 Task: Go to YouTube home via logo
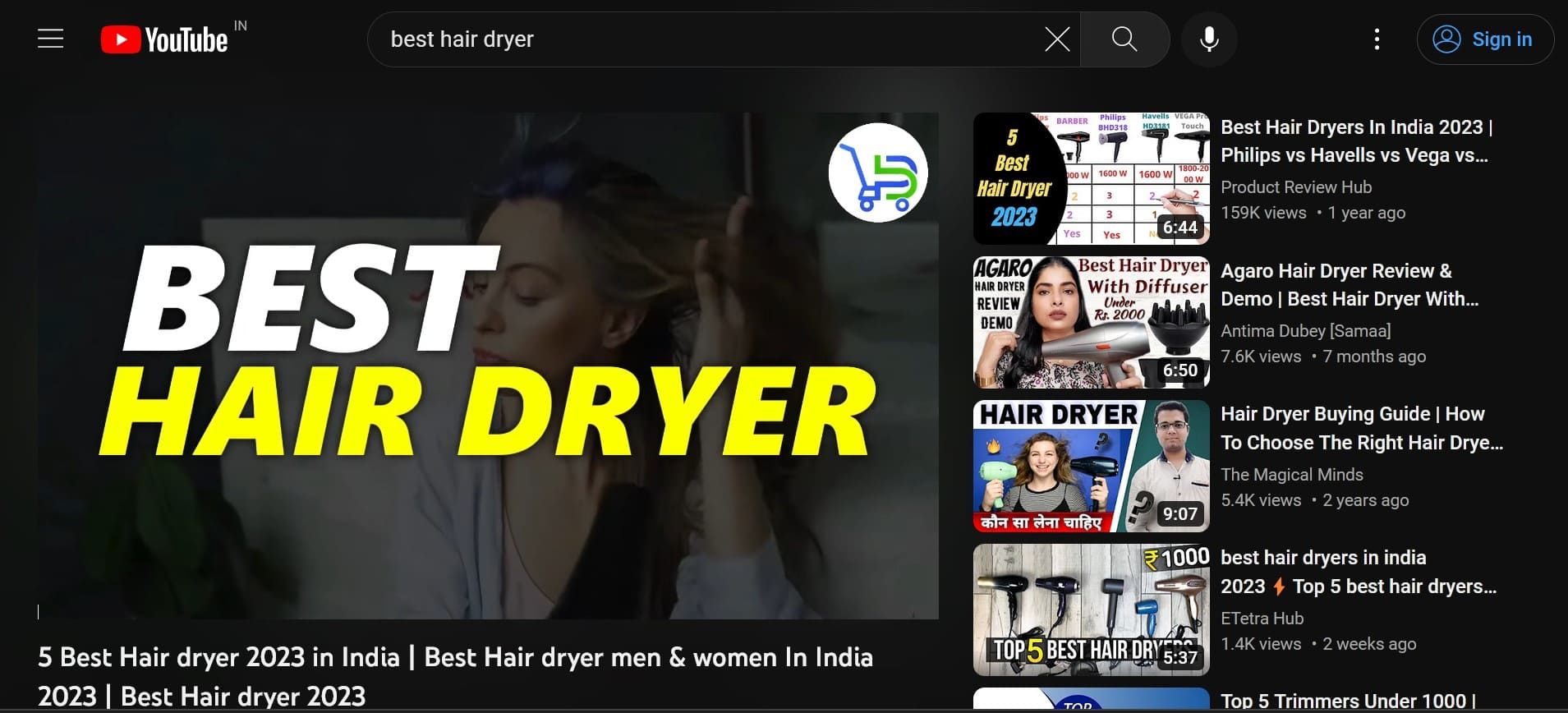click(x=164, y=39)
